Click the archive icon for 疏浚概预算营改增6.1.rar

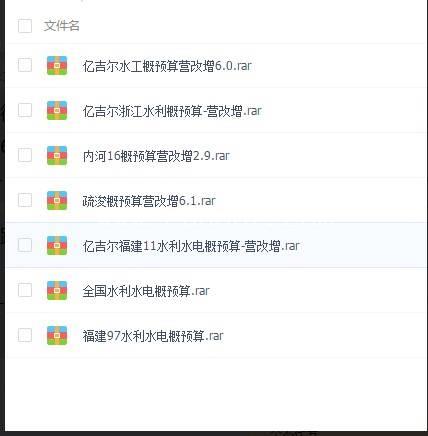(x=57, y=200)
